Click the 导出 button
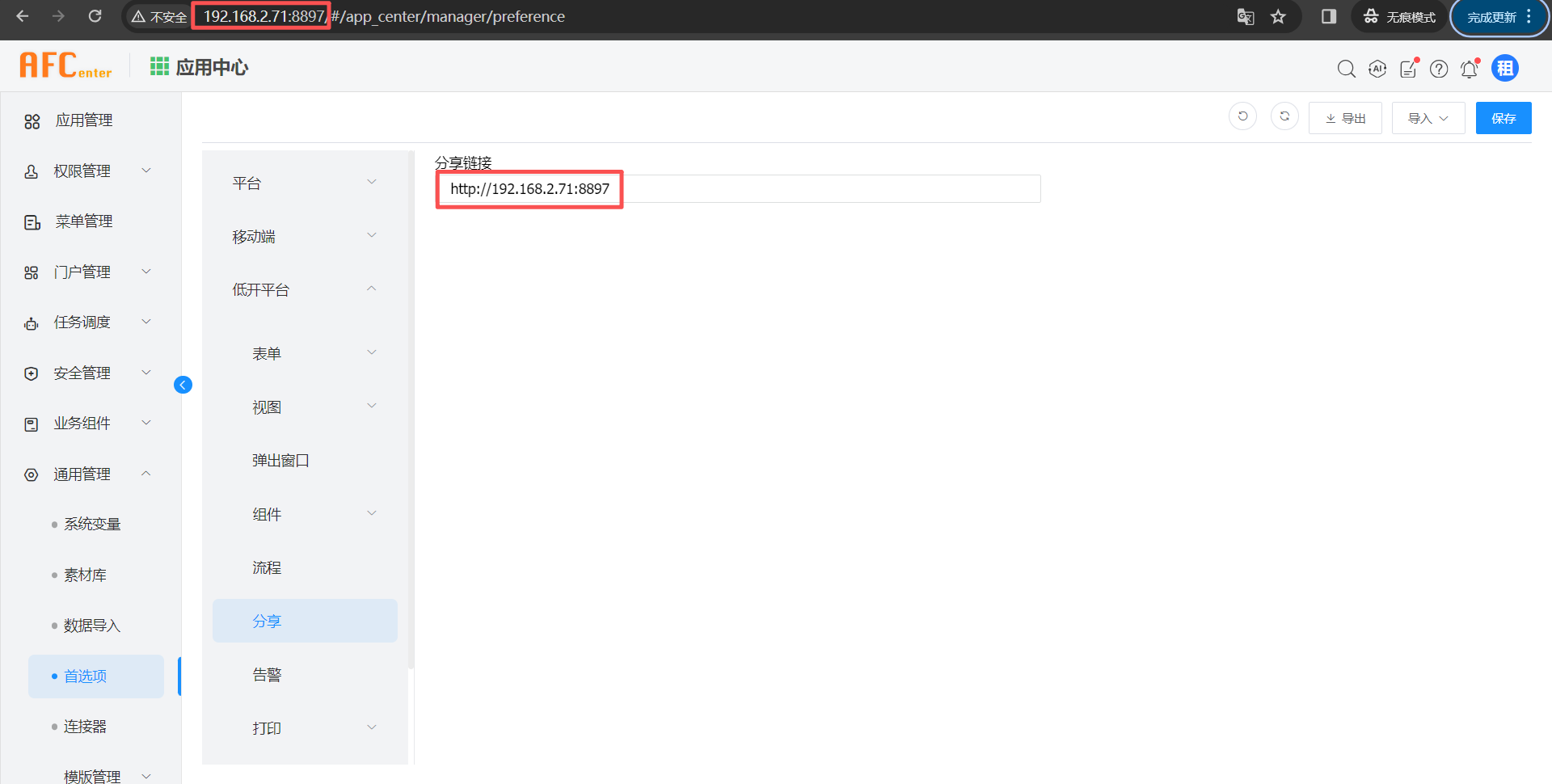The image size is (1552, 784). tap(1345, 118)
